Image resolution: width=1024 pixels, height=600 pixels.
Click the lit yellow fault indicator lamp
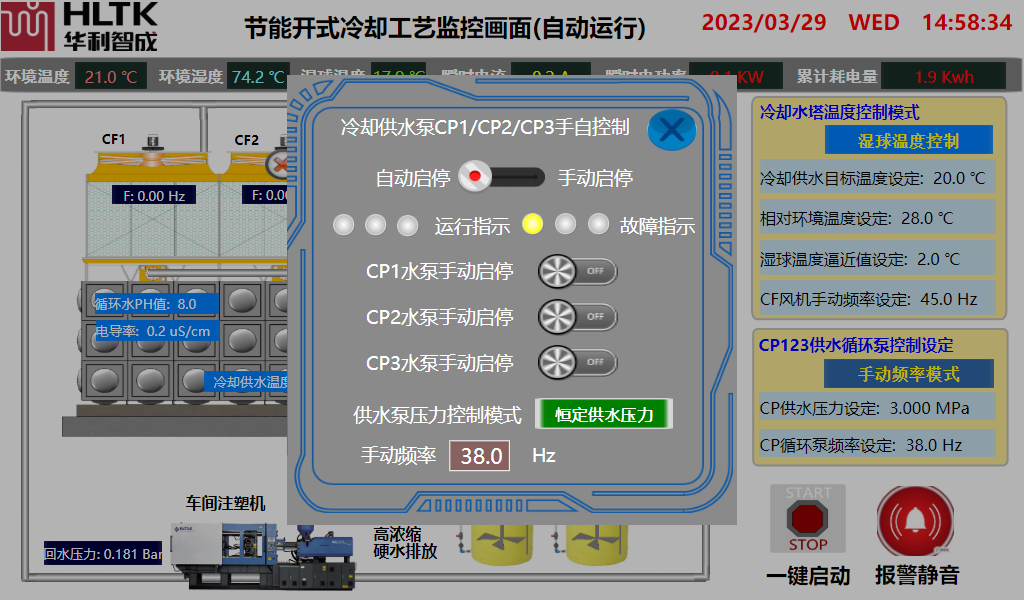[x=533, y=224]
